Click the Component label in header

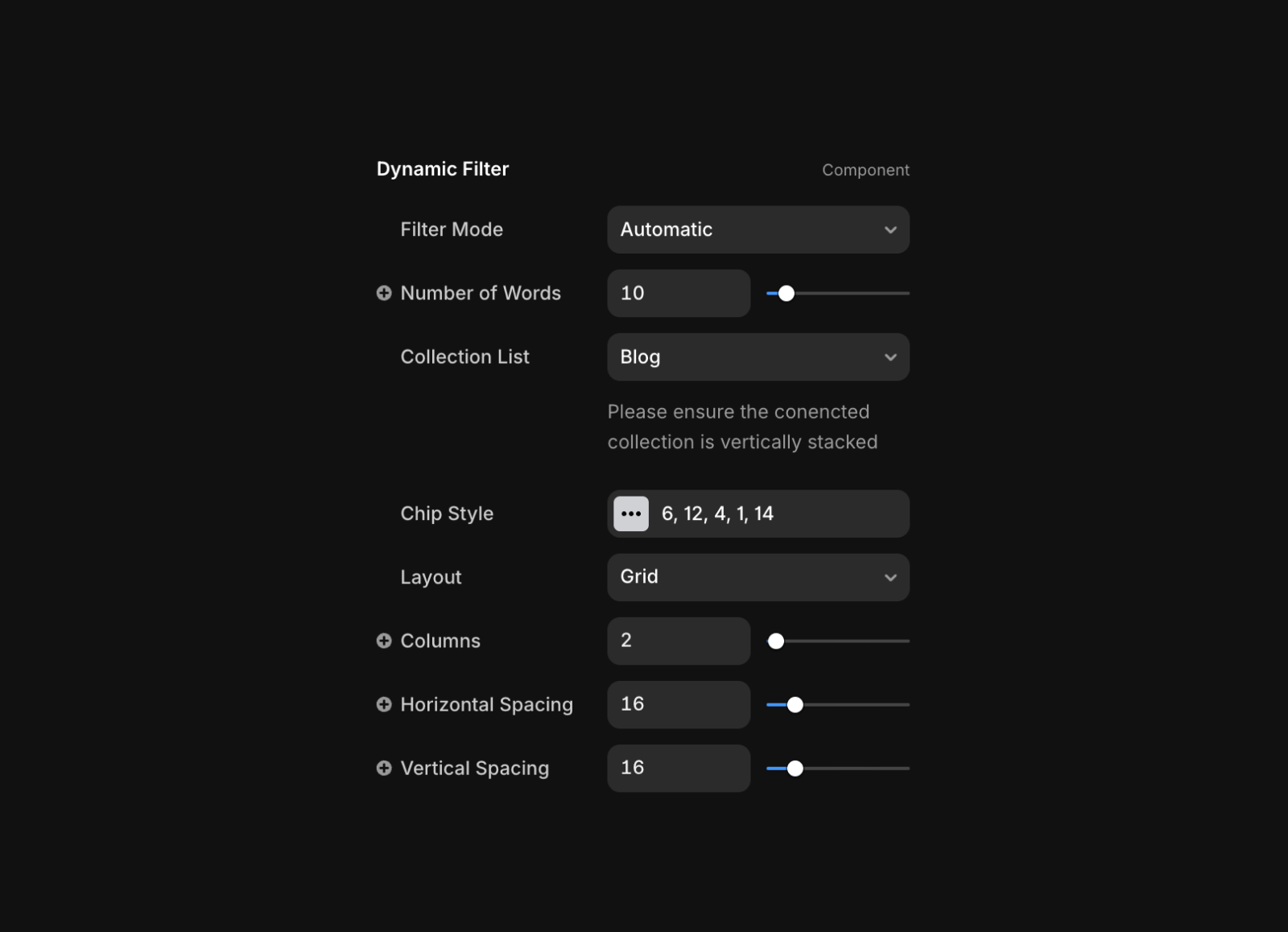coord(865,170)
